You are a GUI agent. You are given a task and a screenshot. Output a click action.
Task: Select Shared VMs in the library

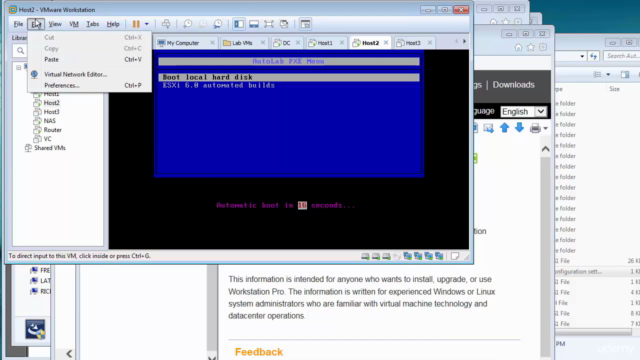pyautogui.click(x=50, y=148)
